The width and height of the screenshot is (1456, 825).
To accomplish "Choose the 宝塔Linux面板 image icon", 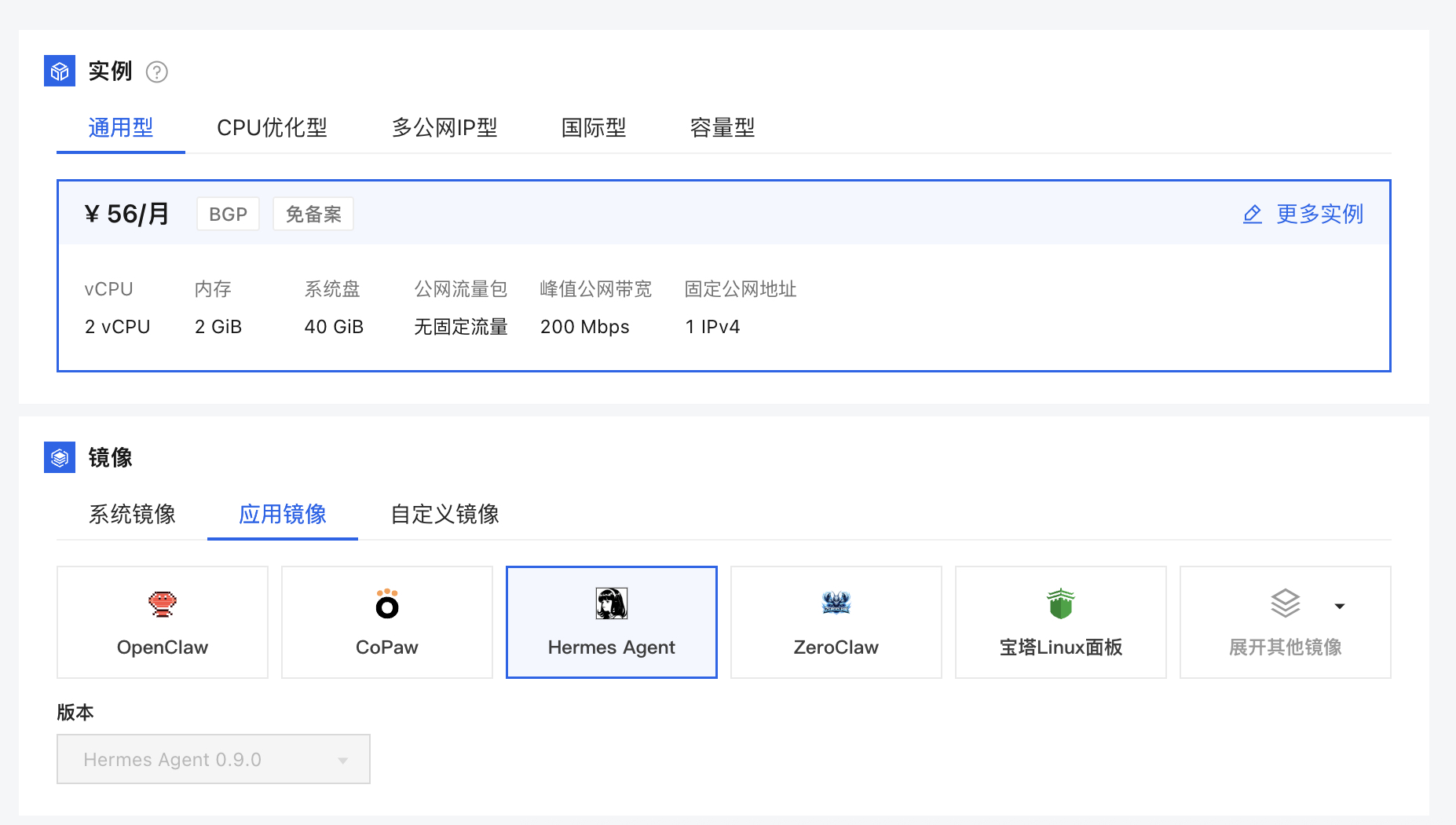I will pyautogui.click(x=1060, y=622).
